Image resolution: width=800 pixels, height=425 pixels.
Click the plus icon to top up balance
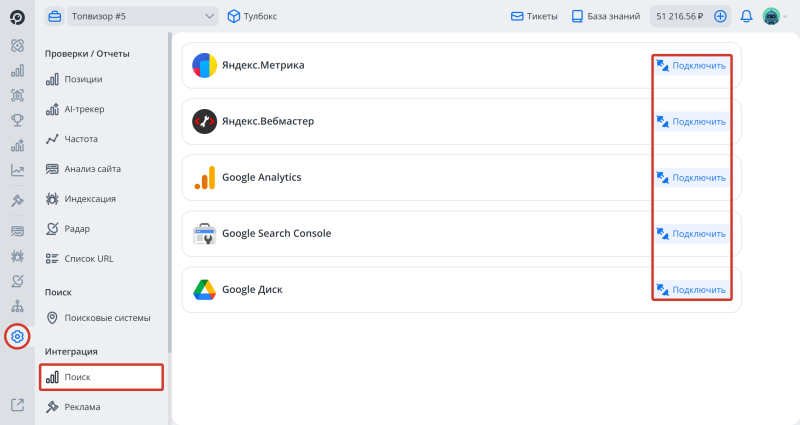[x=720, y=16]
